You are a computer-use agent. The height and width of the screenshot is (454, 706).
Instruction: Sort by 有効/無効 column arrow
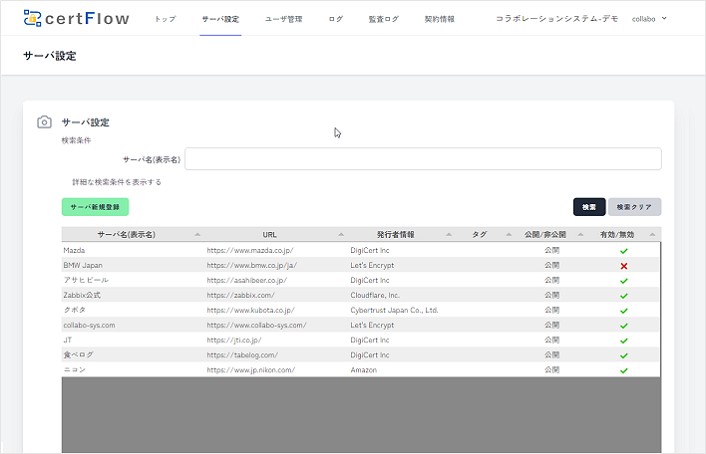point(652,234)
